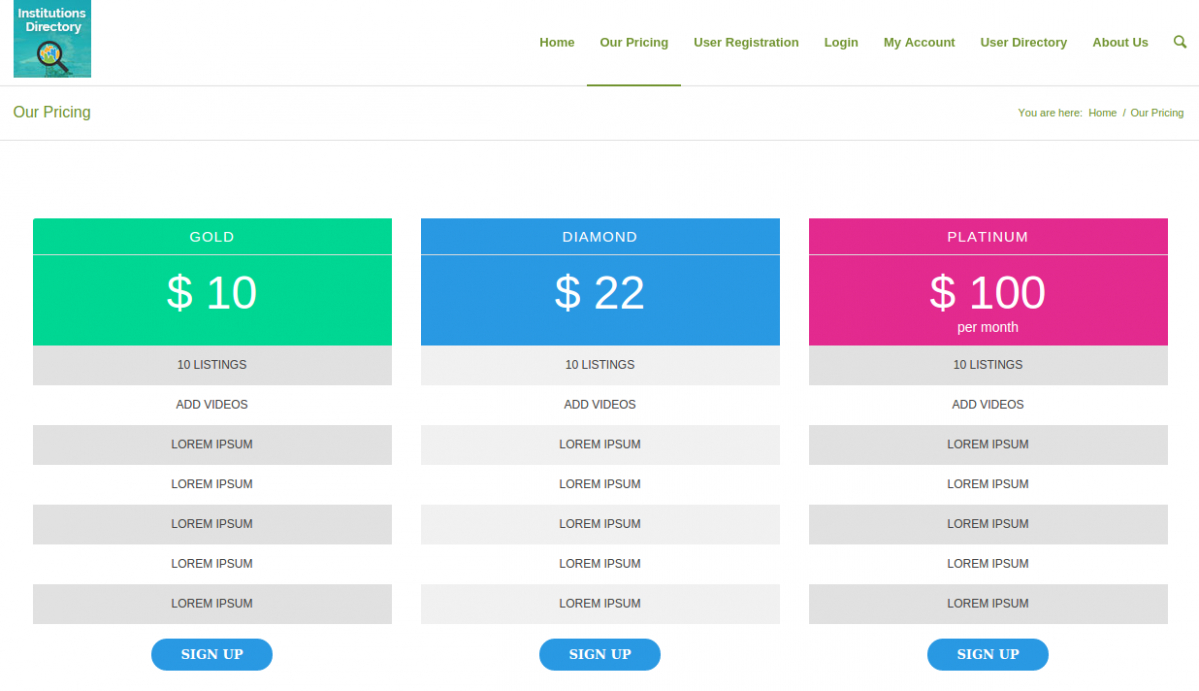The width and height of the screenshot is (1199, 691).
Task: Visit the About Us page
Action: [1120, 43]
